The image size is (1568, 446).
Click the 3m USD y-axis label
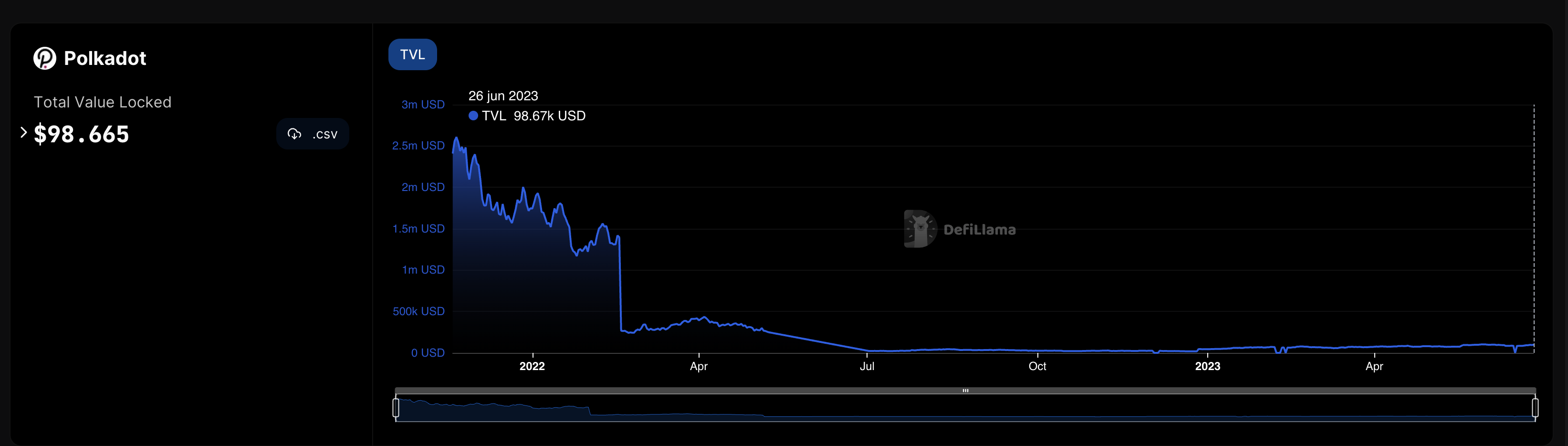point(422,105)
